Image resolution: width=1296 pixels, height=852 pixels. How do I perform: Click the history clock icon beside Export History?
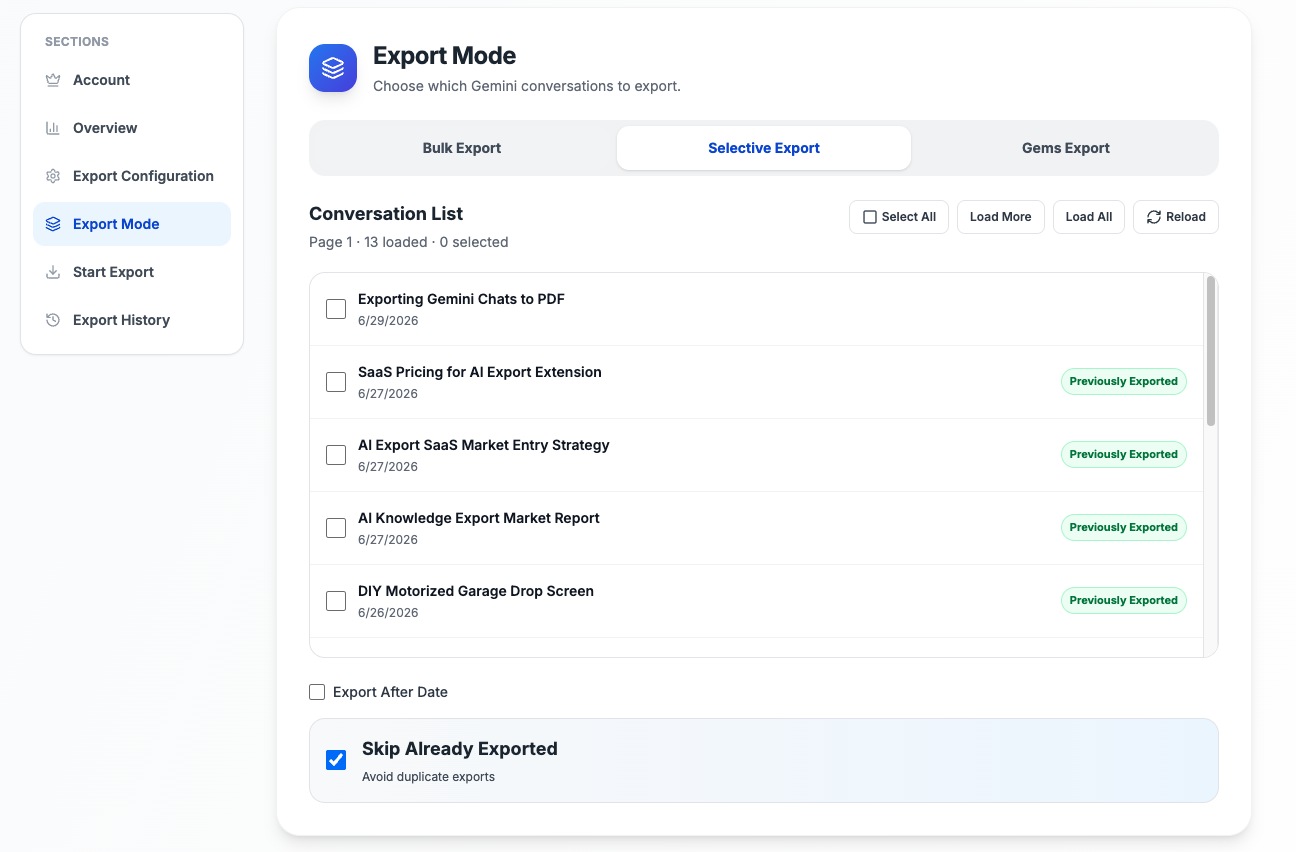[x=53, y=320]
